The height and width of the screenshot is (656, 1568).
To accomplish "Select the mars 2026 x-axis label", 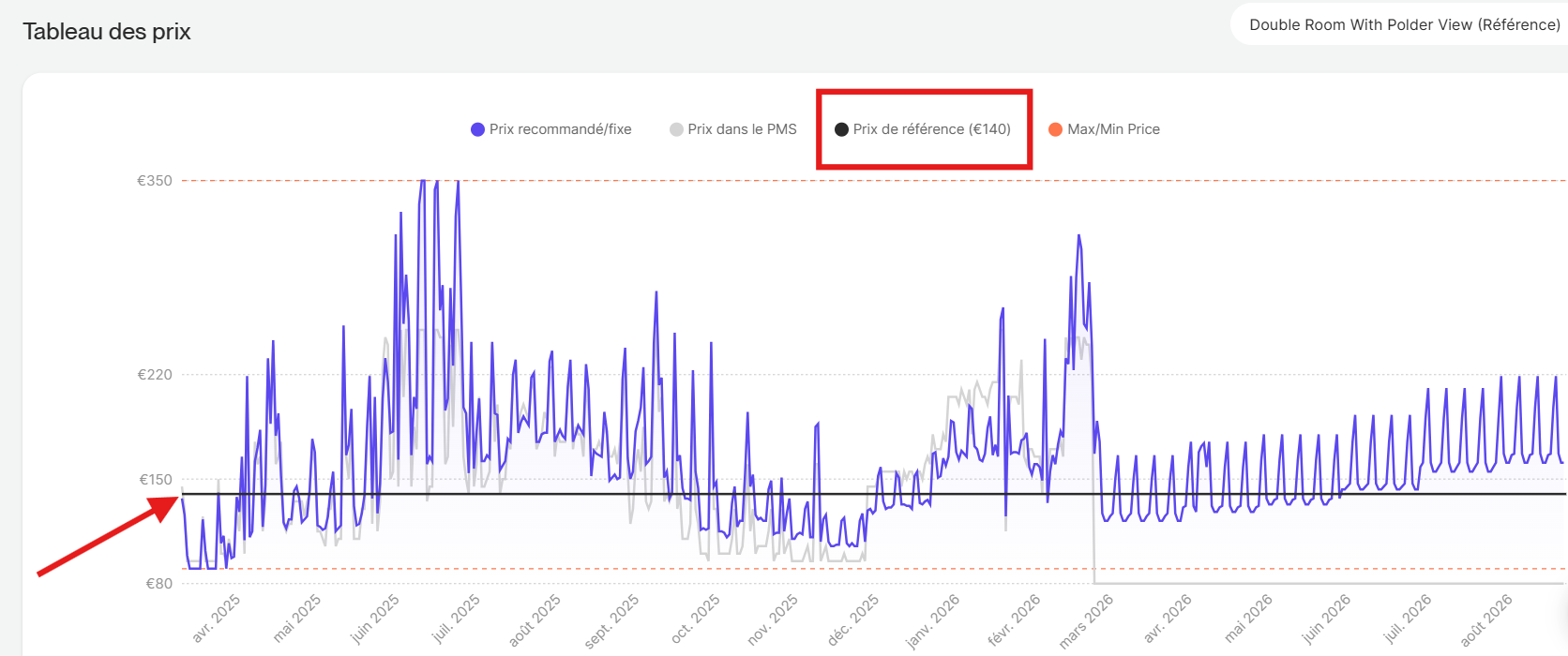I will tap(1086, 620).
